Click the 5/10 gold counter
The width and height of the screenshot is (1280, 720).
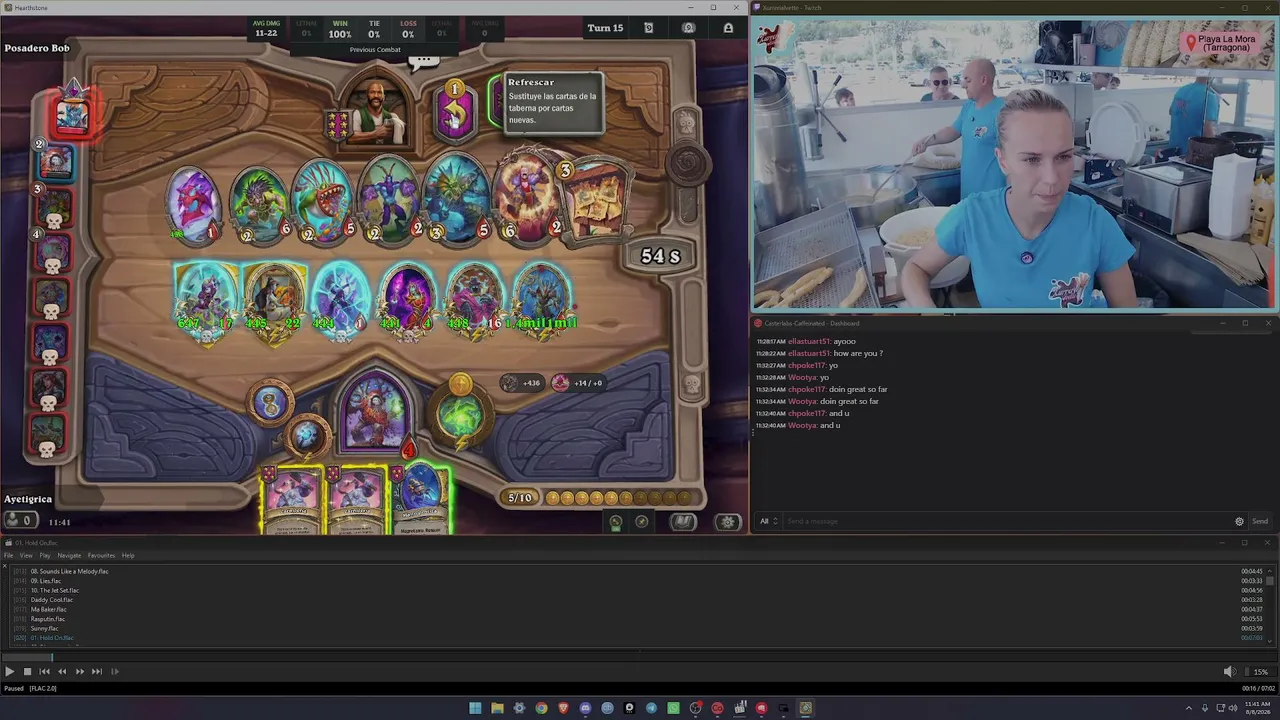pos(520,497)
